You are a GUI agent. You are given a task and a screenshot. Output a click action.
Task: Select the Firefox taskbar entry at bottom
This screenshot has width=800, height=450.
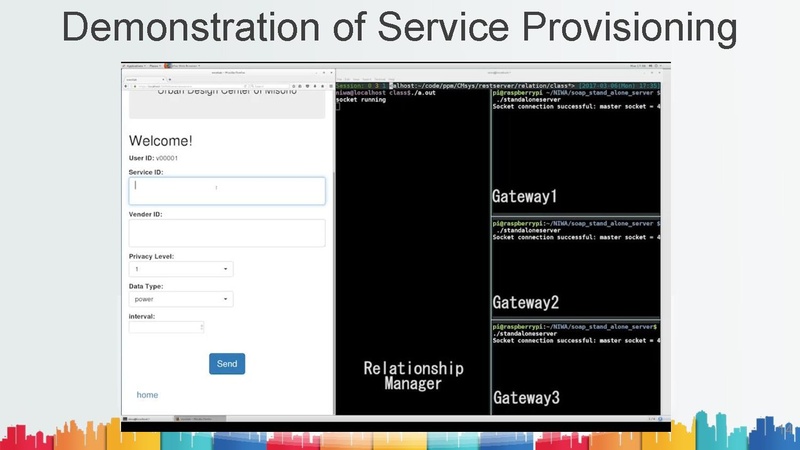coord(196,418)
